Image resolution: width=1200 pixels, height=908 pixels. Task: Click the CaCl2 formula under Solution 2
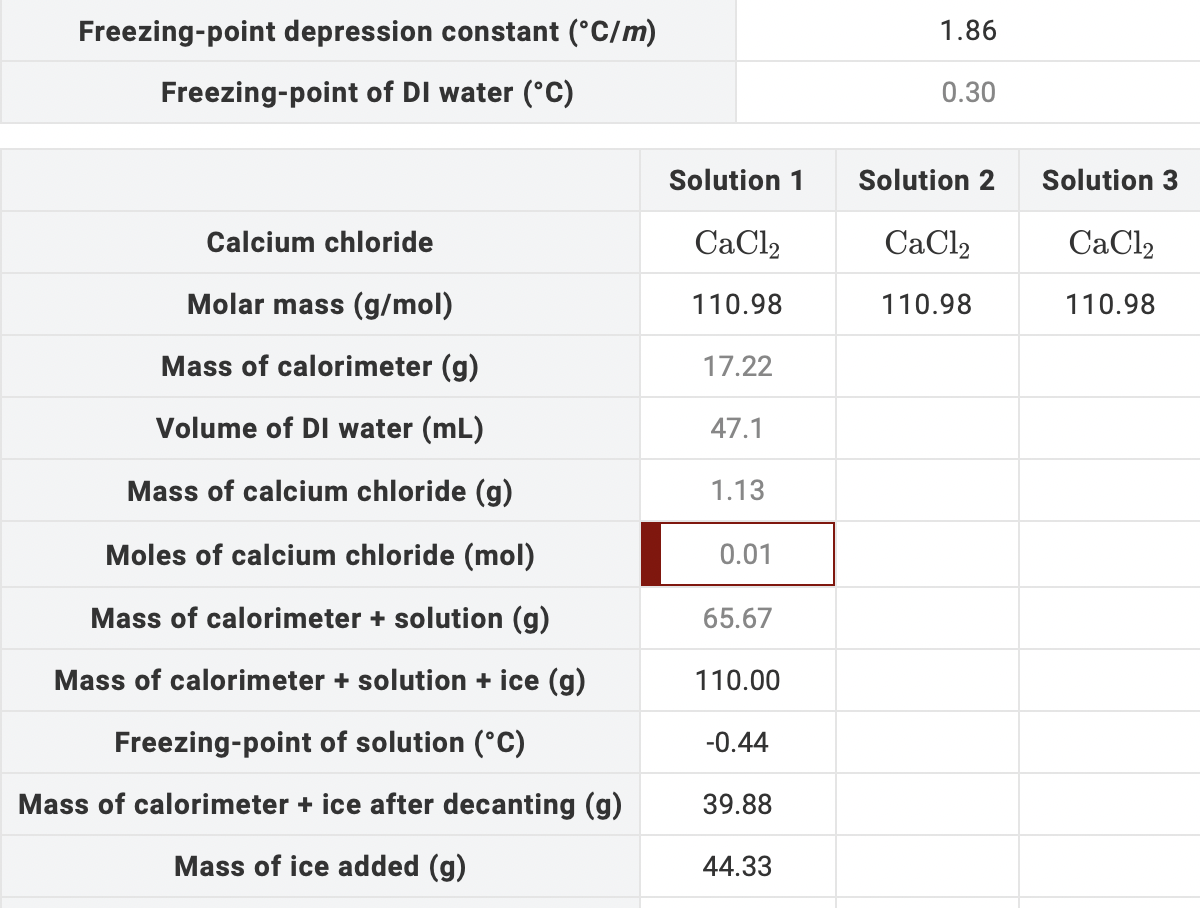tap(927, 242)
